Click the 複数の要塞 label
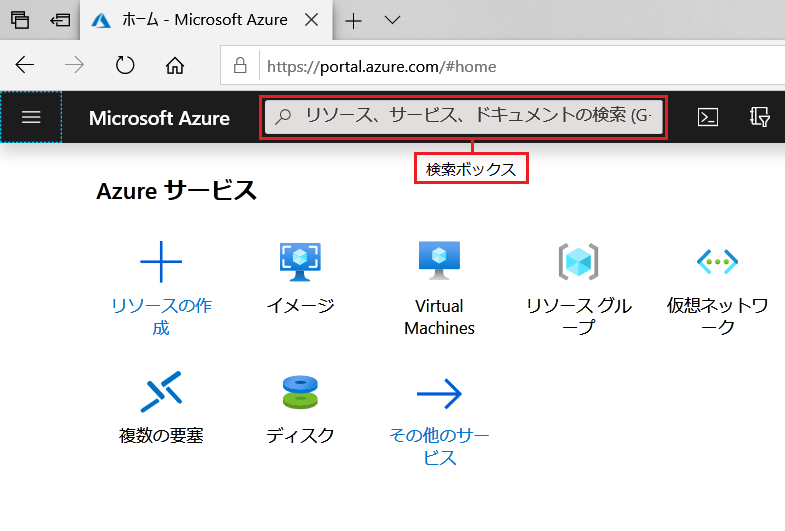 tap(161, 435)
